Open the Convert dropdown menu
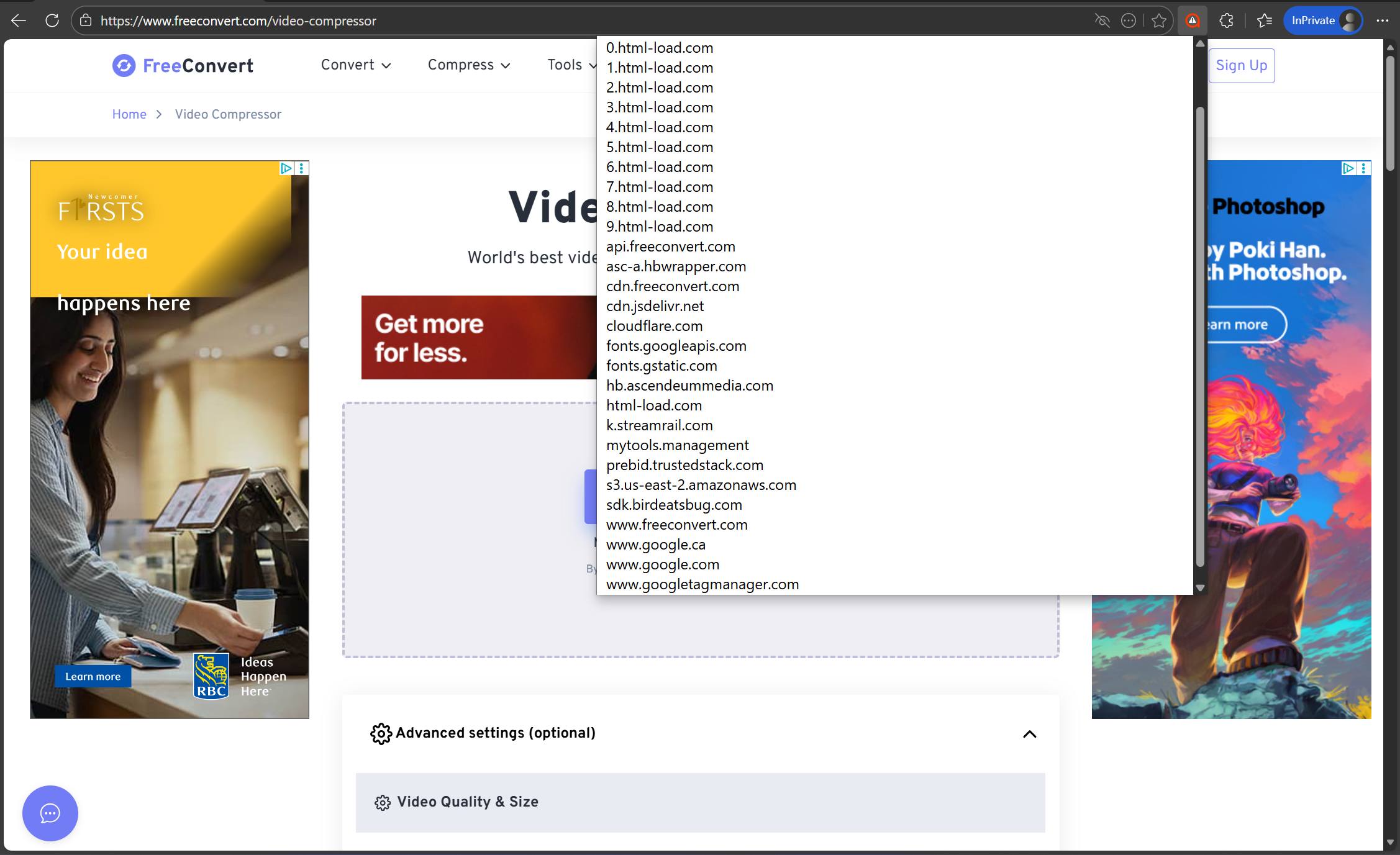Image resolution: width=1400 pixels, height=855 pixels. point(355,65)
